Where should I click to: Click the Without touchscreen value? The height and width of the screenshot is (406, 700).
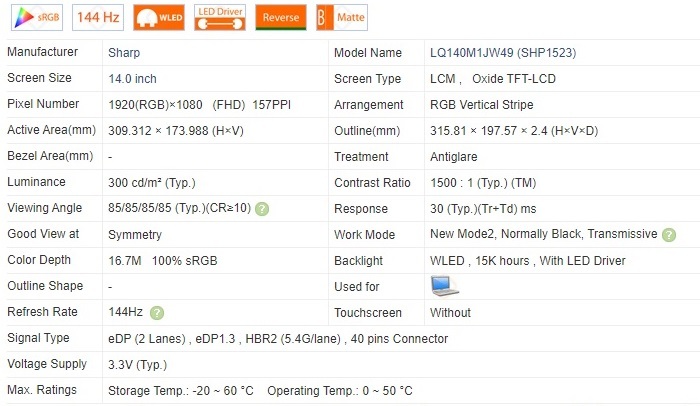click(450, 313)
